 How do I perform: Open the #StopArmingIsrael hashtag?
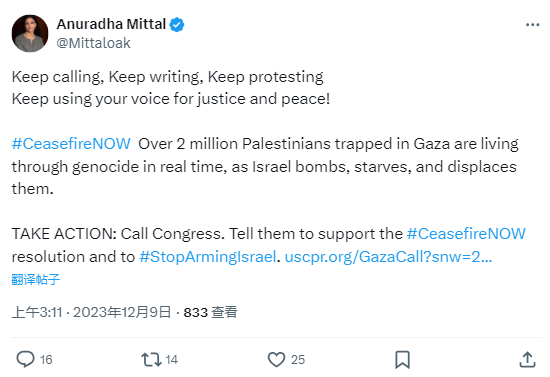point(208,257)
